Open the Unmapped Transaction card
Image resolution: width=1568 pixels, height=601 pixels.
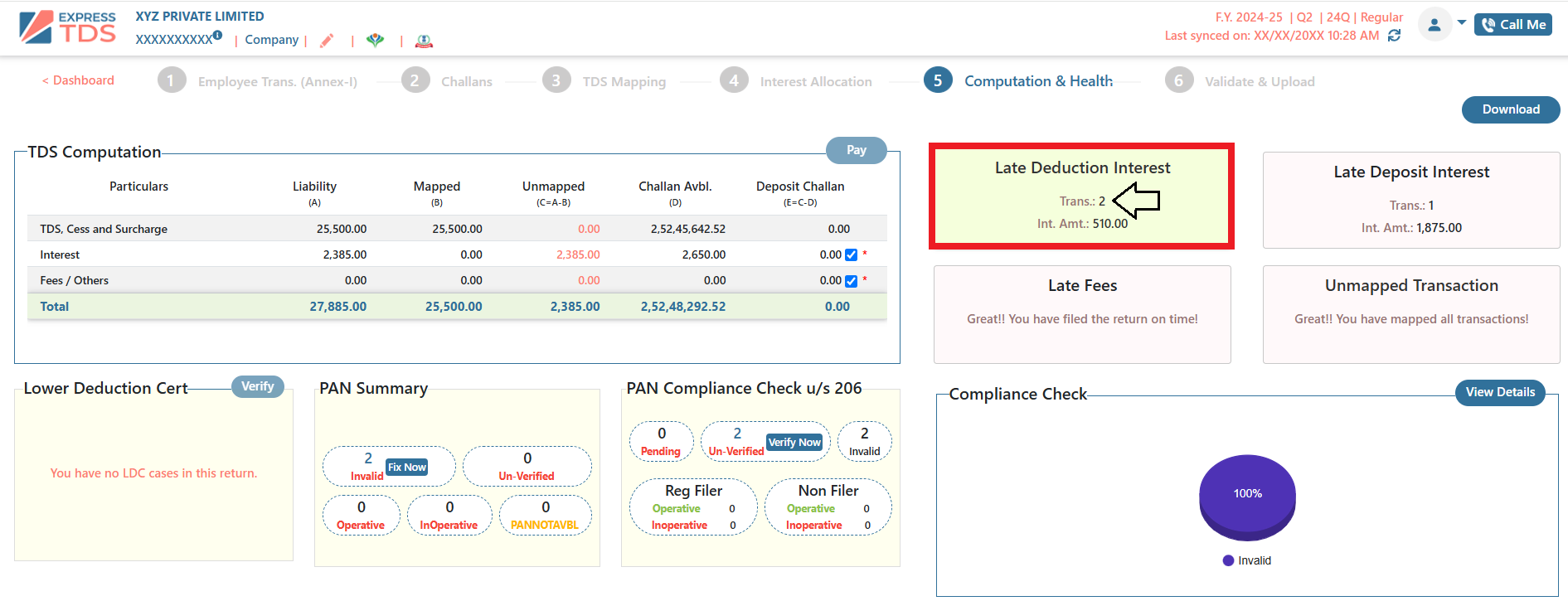pos(1411,314)
